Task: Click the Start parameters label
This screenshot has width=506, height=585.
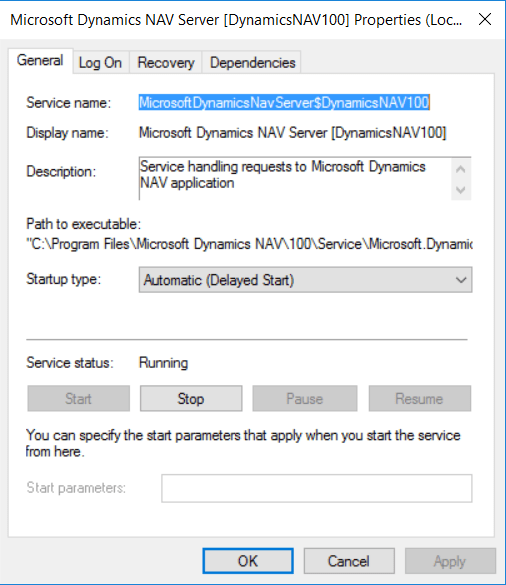Action: 76,488
